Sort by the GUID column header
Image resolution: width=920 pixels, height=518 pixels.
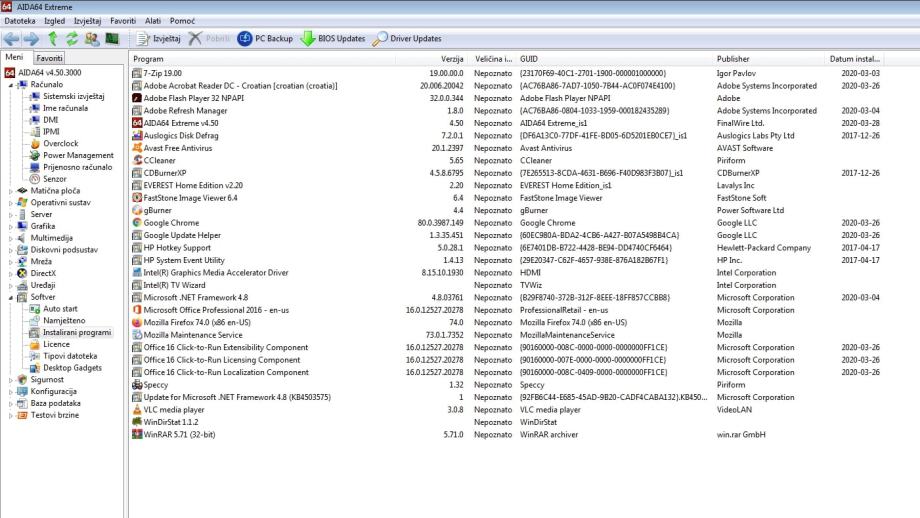click(x=613, y=59)
